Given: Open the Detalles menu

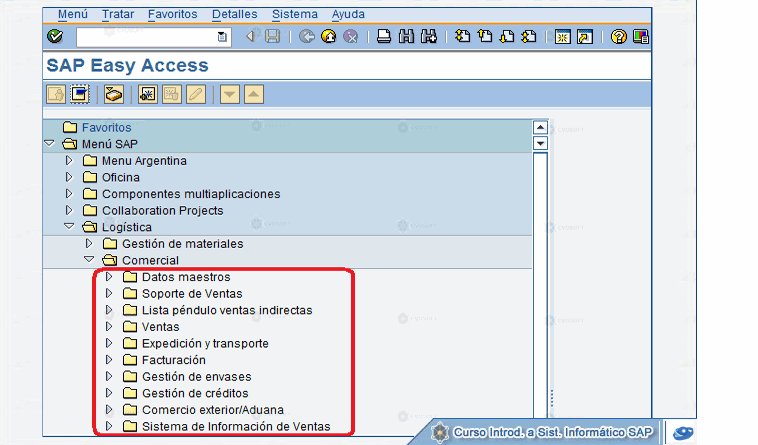Looking at the screenshot, I should coord(234,14).
